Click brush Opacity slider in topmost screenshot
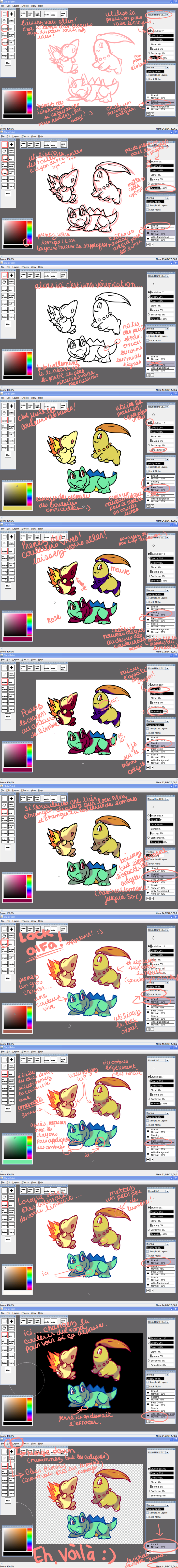178x1568 pixels. 162,35
